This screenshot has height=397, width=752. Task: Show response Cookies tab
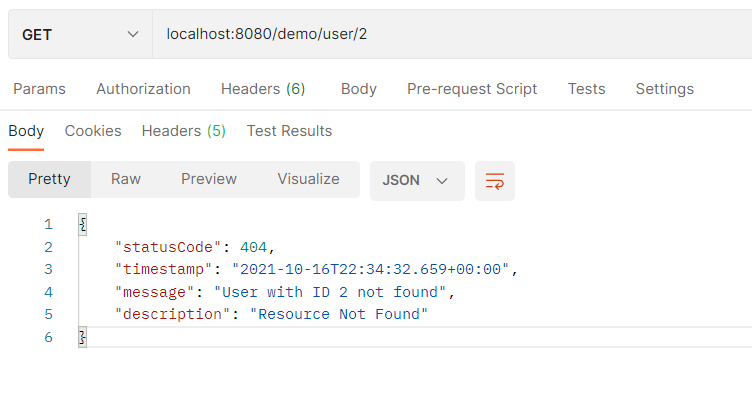pyautogui.click(x=93, y=131)
